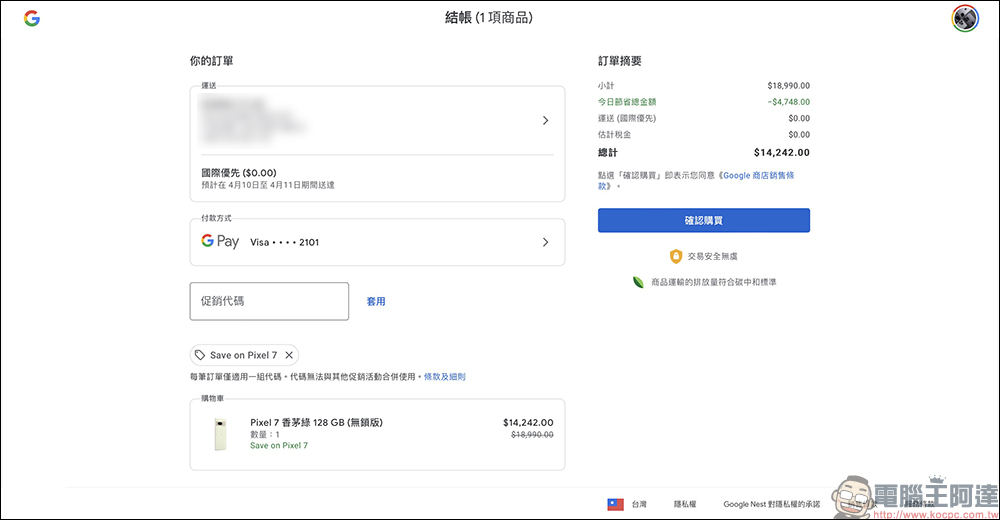Open the 隱私權 privacy link
This screenshot has width=1000, height=520.
point(685,505)
